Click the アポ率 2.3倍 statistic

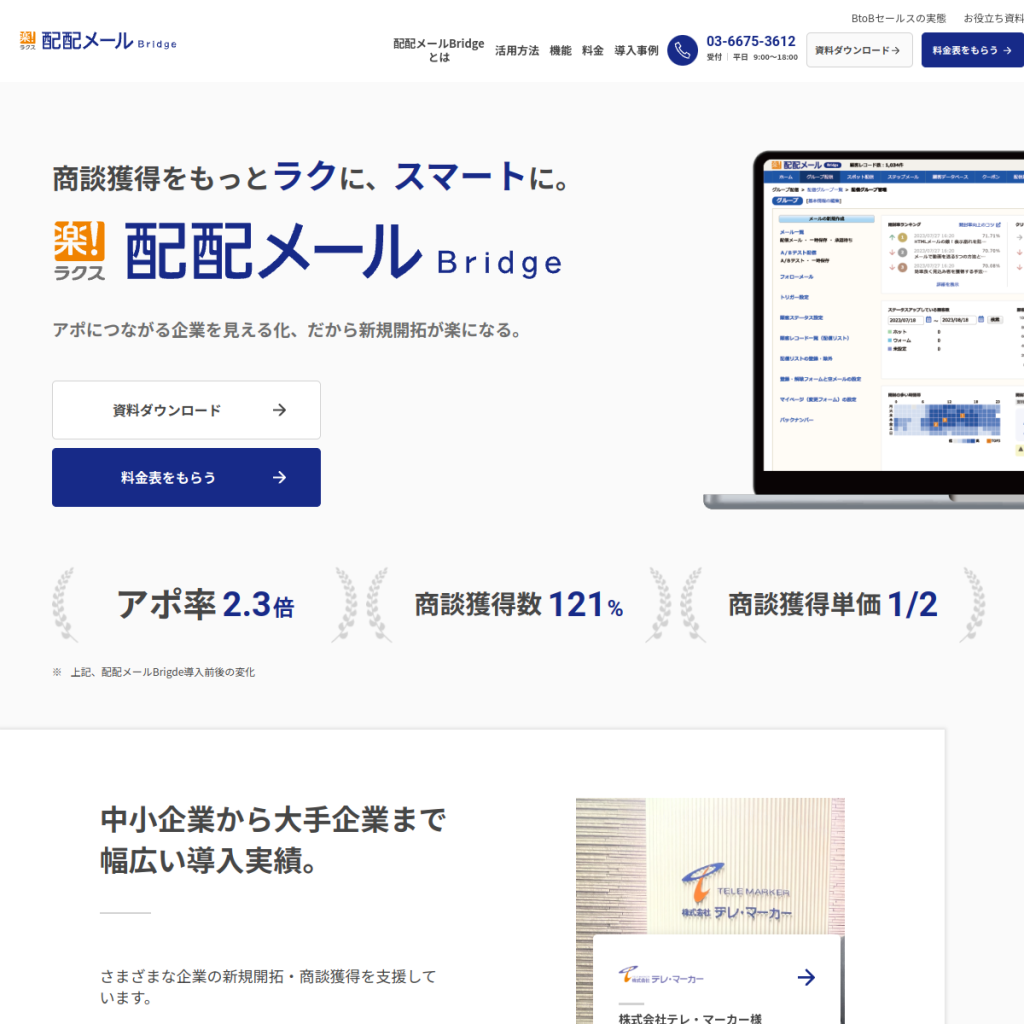coord(206,605)
